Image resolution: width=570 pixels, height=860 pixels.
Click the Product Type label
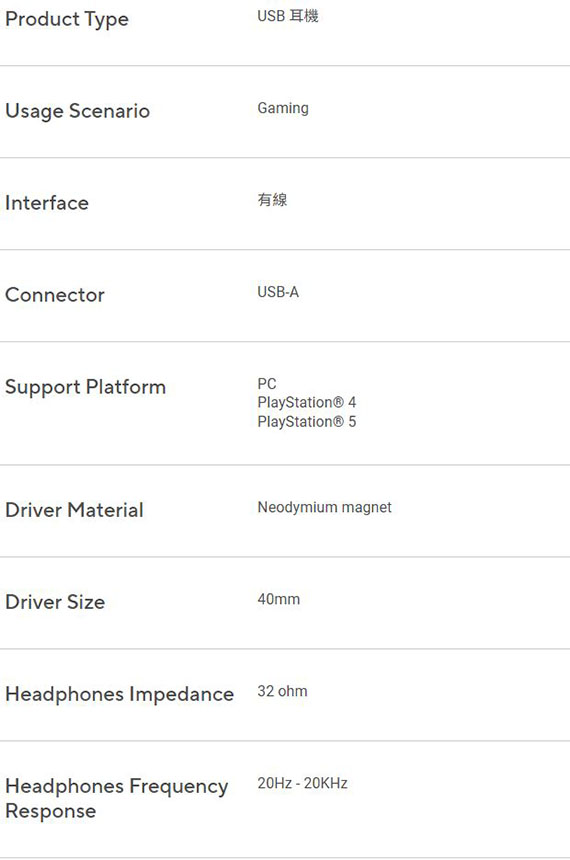(x=67, y=19)
